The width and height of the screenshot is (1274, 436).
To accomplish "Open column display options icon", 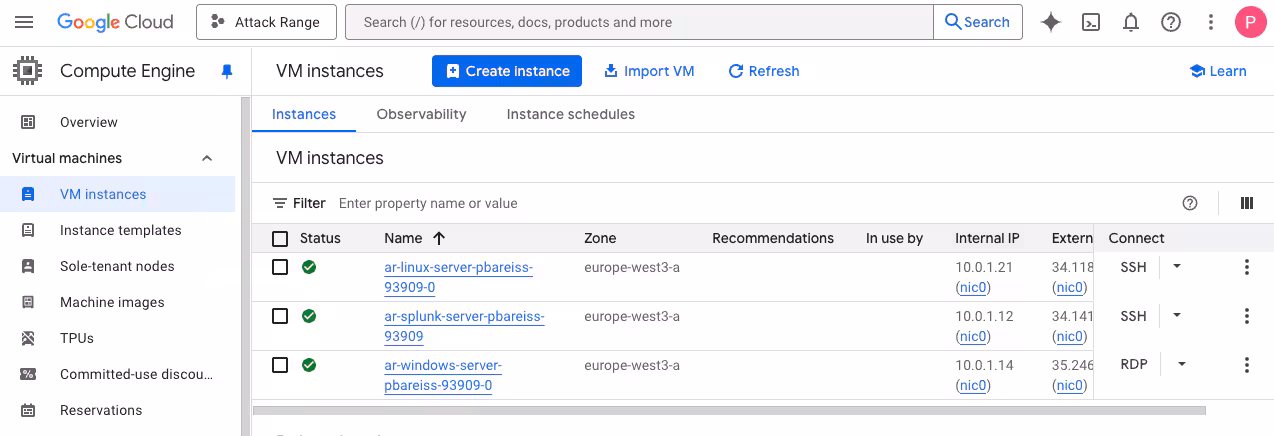I will 1246,203.
